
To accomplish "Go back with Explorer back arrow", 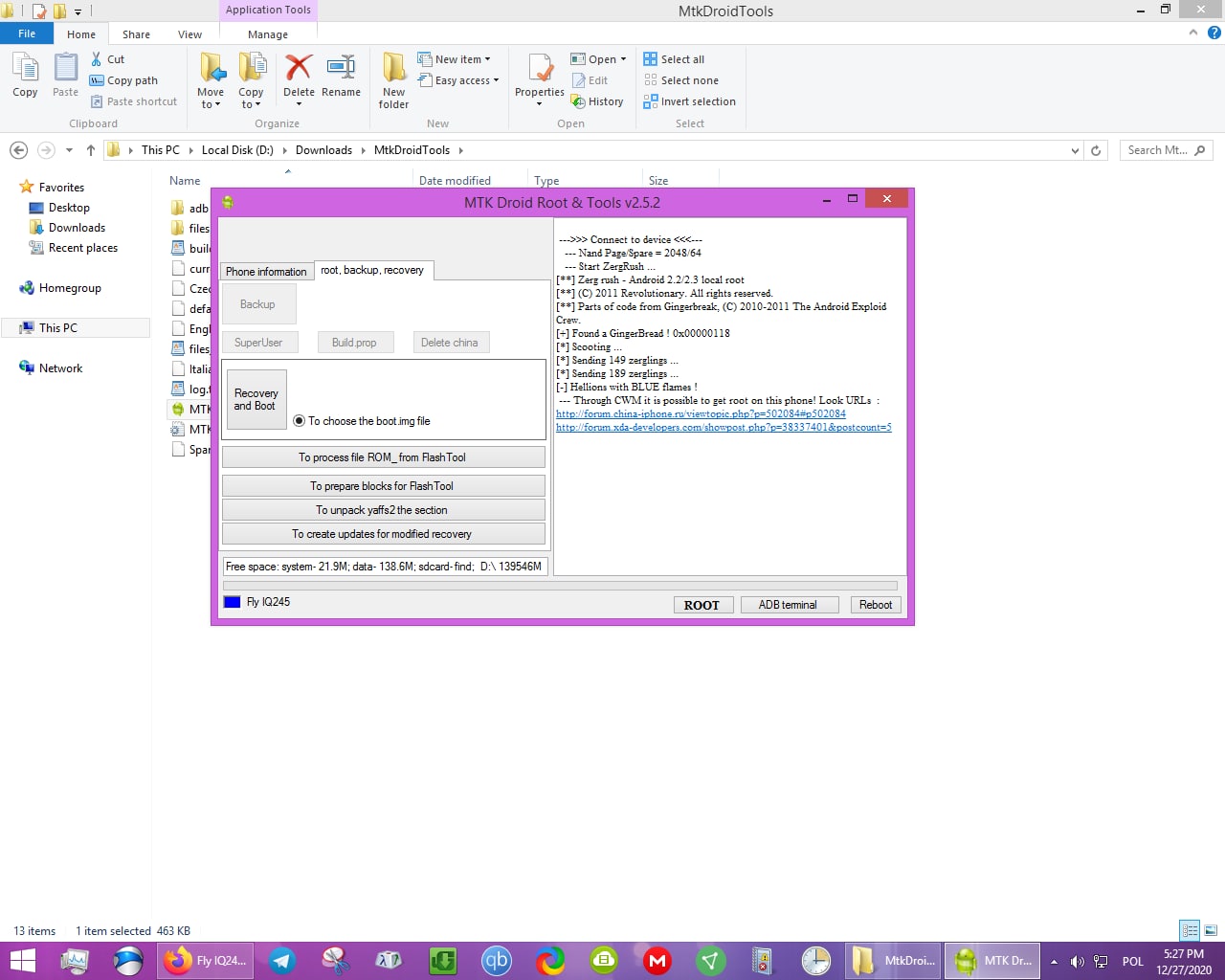I will (x=18, y=150).
